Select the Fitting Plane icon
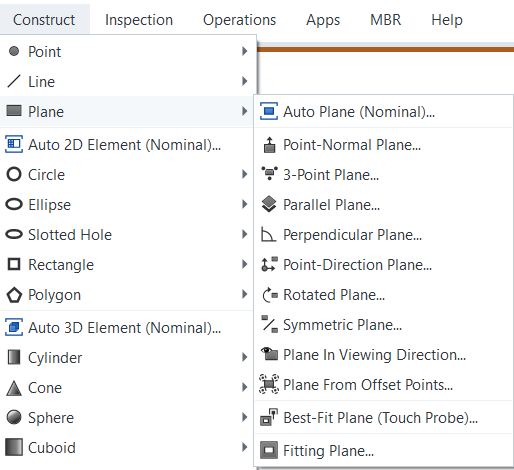The height and width of the screenshot is (470, 514). coord(269,450)
